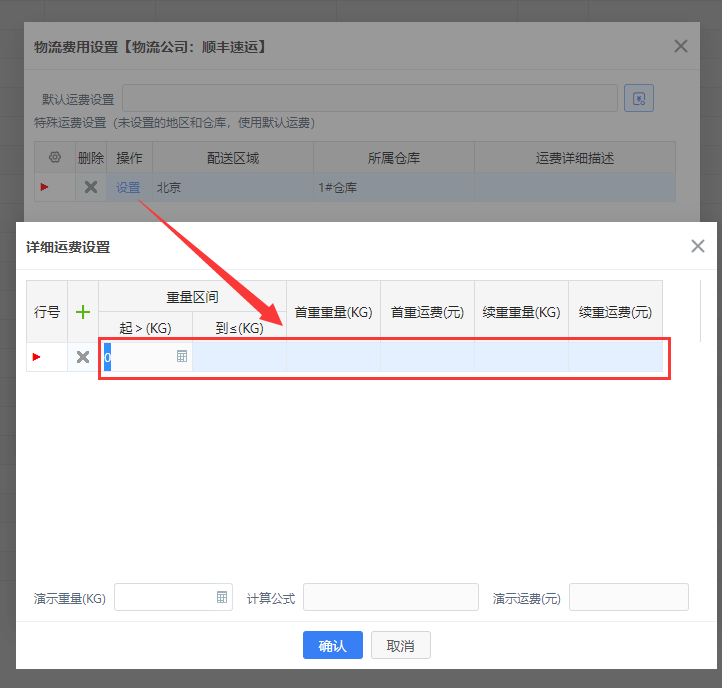Add a new row with green plus icon

[x=83, y=312]
